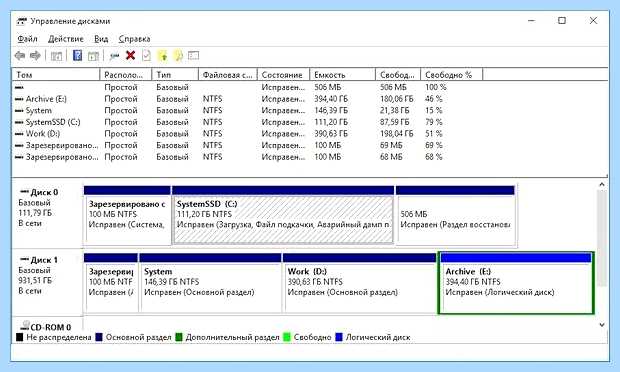Click the light green Свободно legend swatch

[x=287, y=337]
